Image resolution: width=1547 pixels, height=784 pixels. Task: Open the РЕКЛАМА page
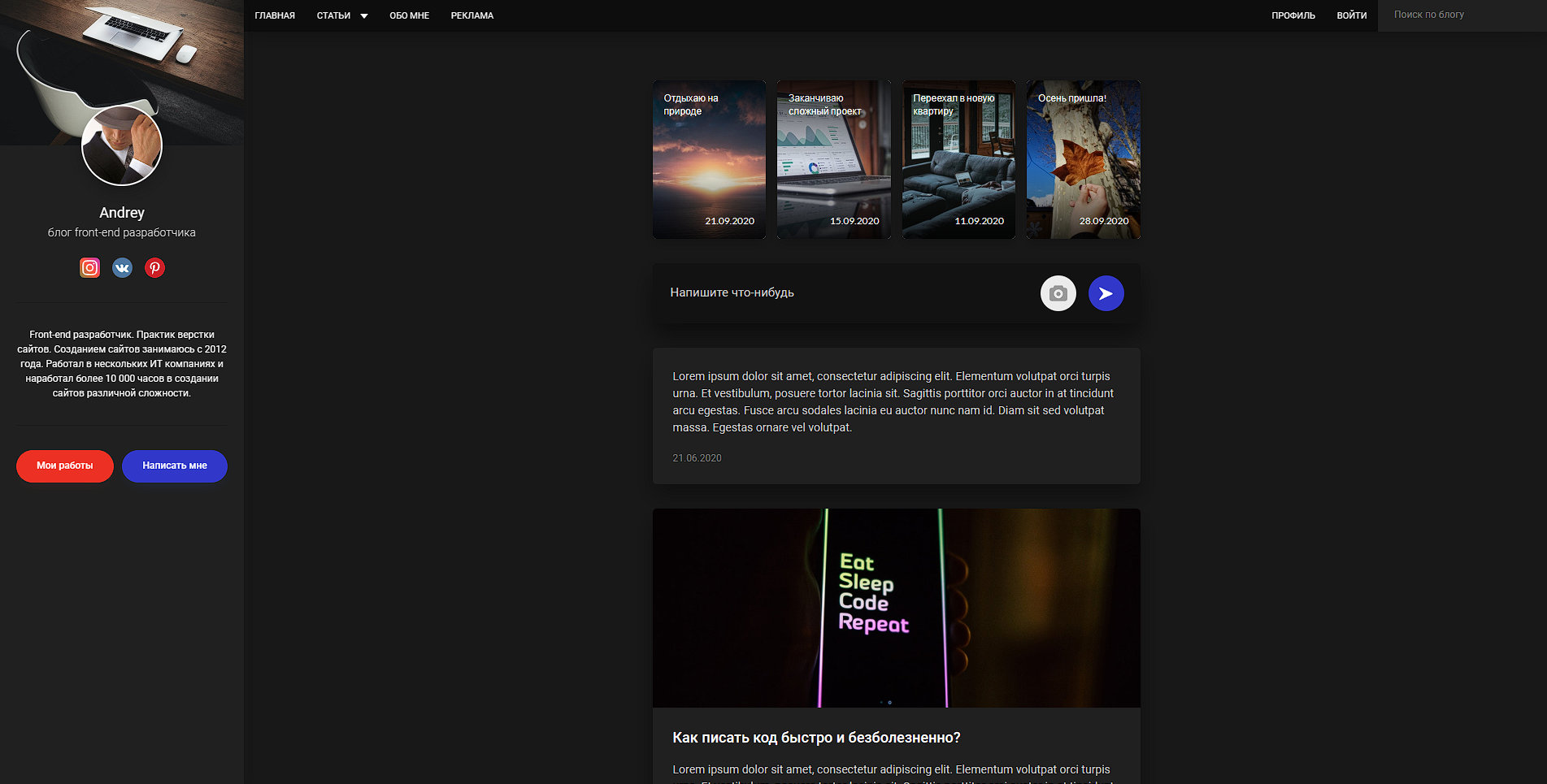pyautogui.click(x=472, y=15)
